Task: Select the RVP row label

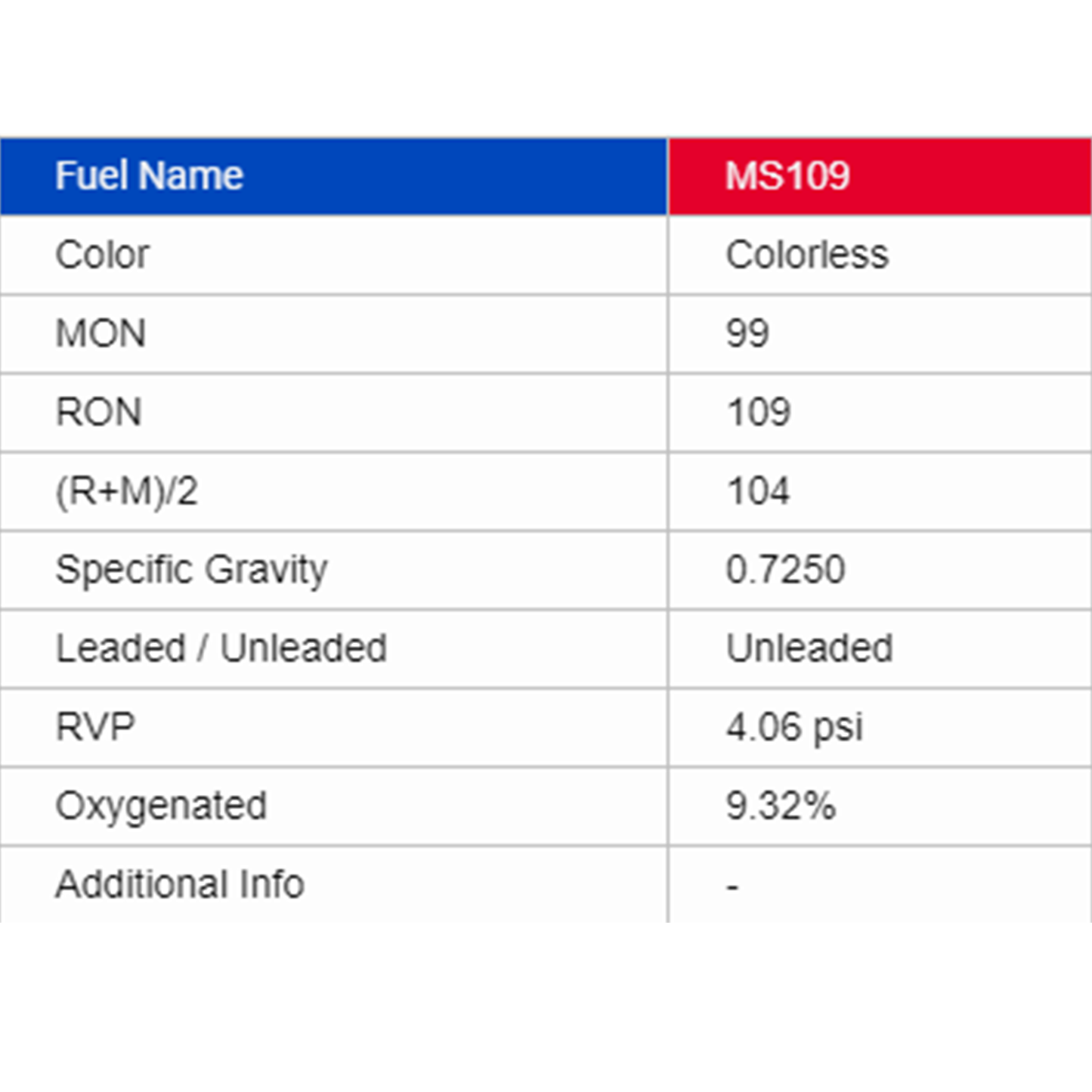Action: [x=95, y=727]
